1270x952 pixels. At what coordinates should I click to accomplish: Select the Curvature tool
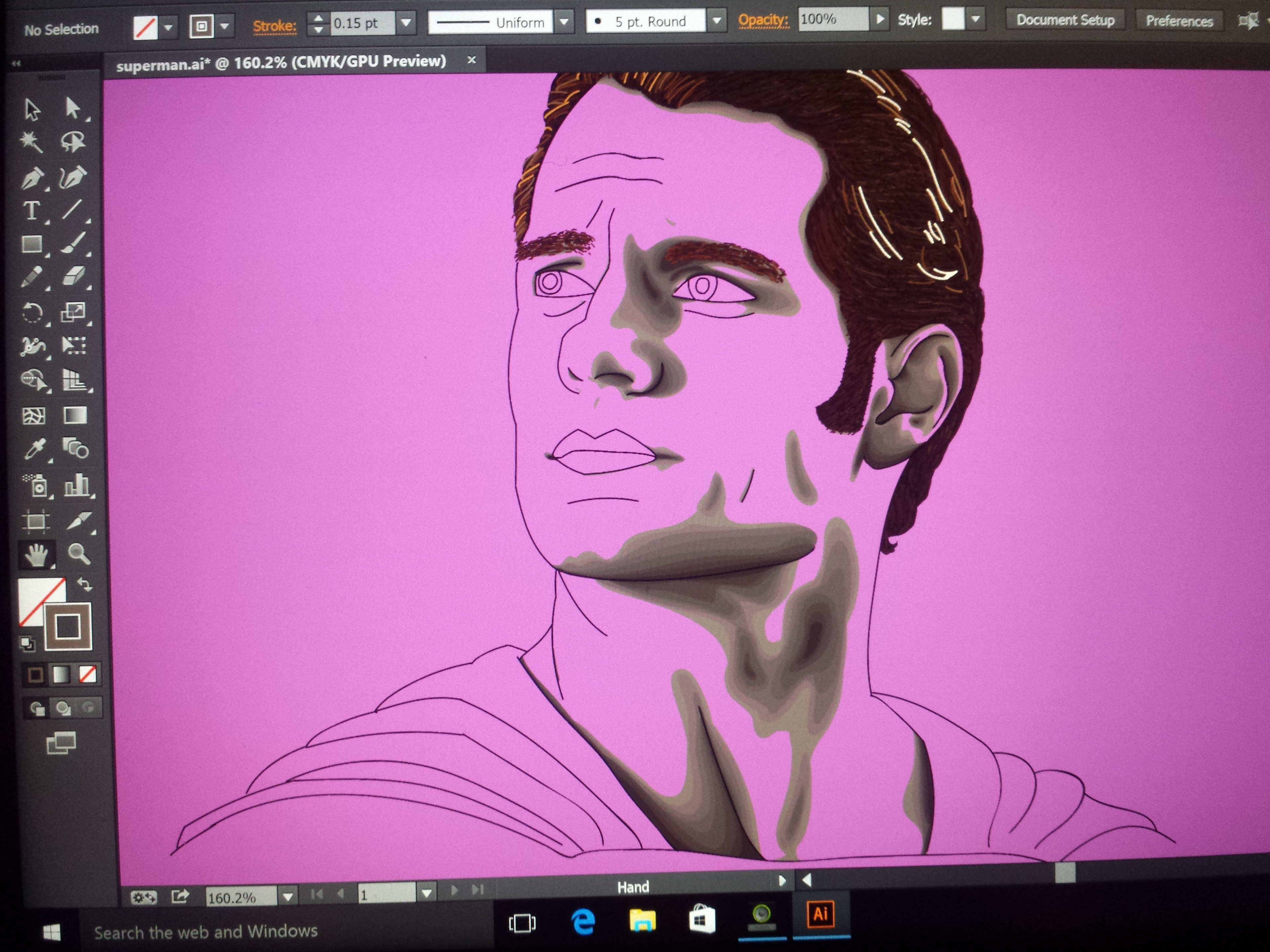(x=73, y=177)
